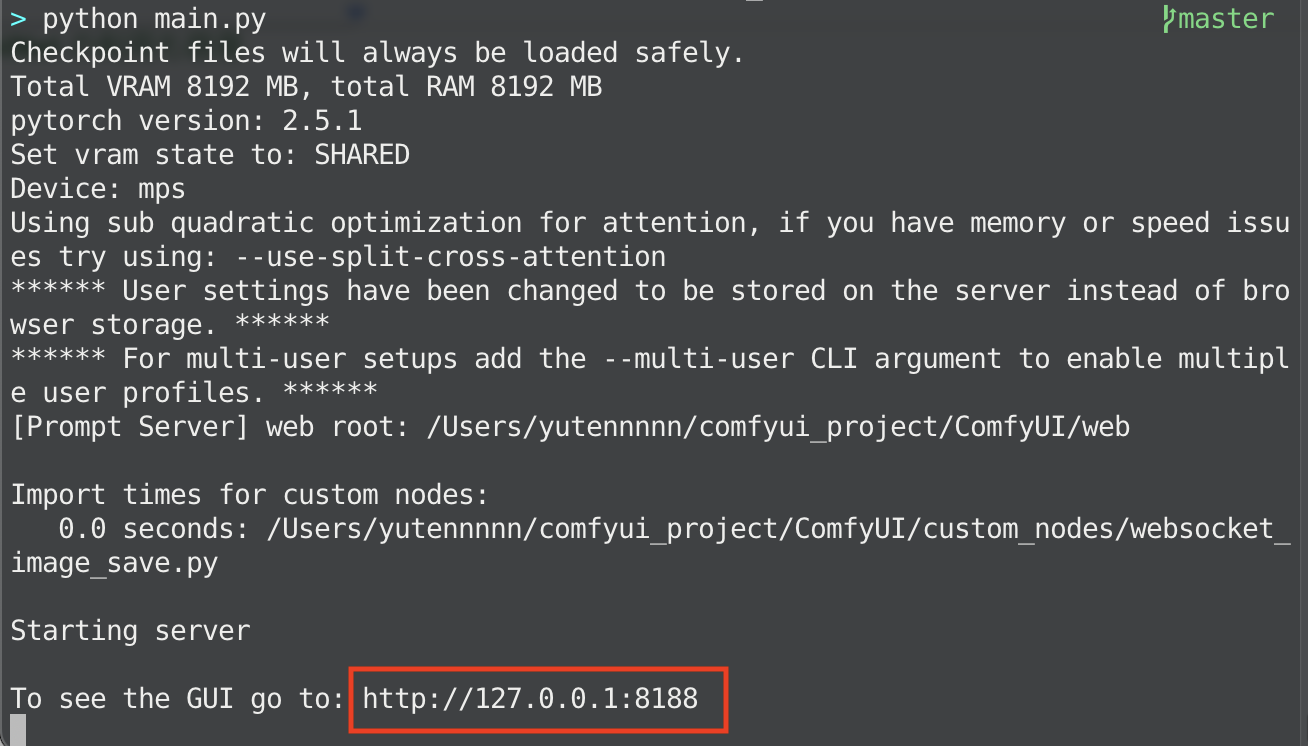
Task: Open the http://127.0.0.1:8188 GUI link
Action: click(530, 698)
